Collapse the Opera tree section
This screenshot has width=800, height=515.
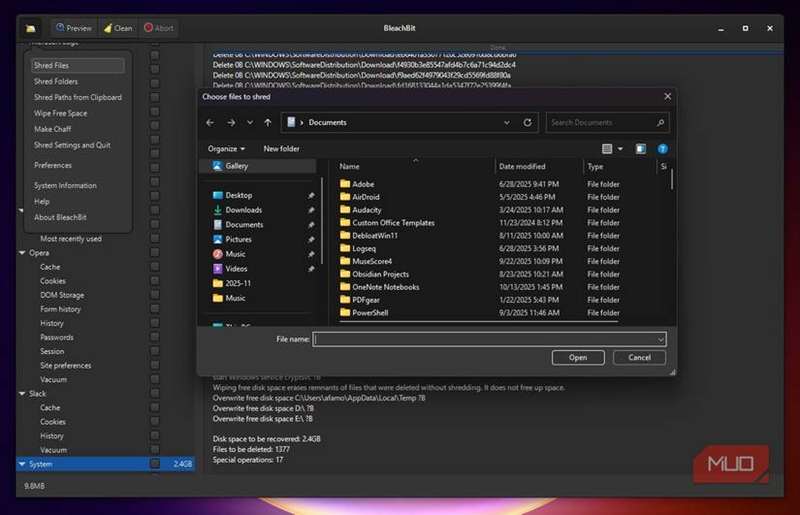(x=20, y=253)
